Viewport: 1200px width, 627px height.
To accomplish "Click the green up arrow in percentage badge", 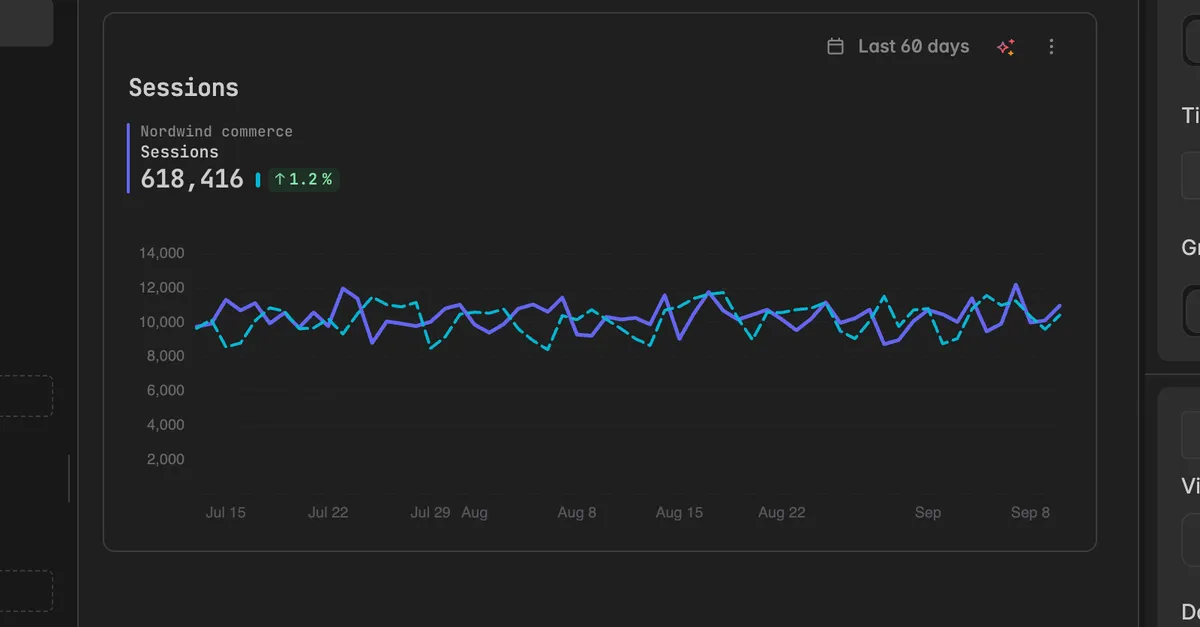I will 280,180.
